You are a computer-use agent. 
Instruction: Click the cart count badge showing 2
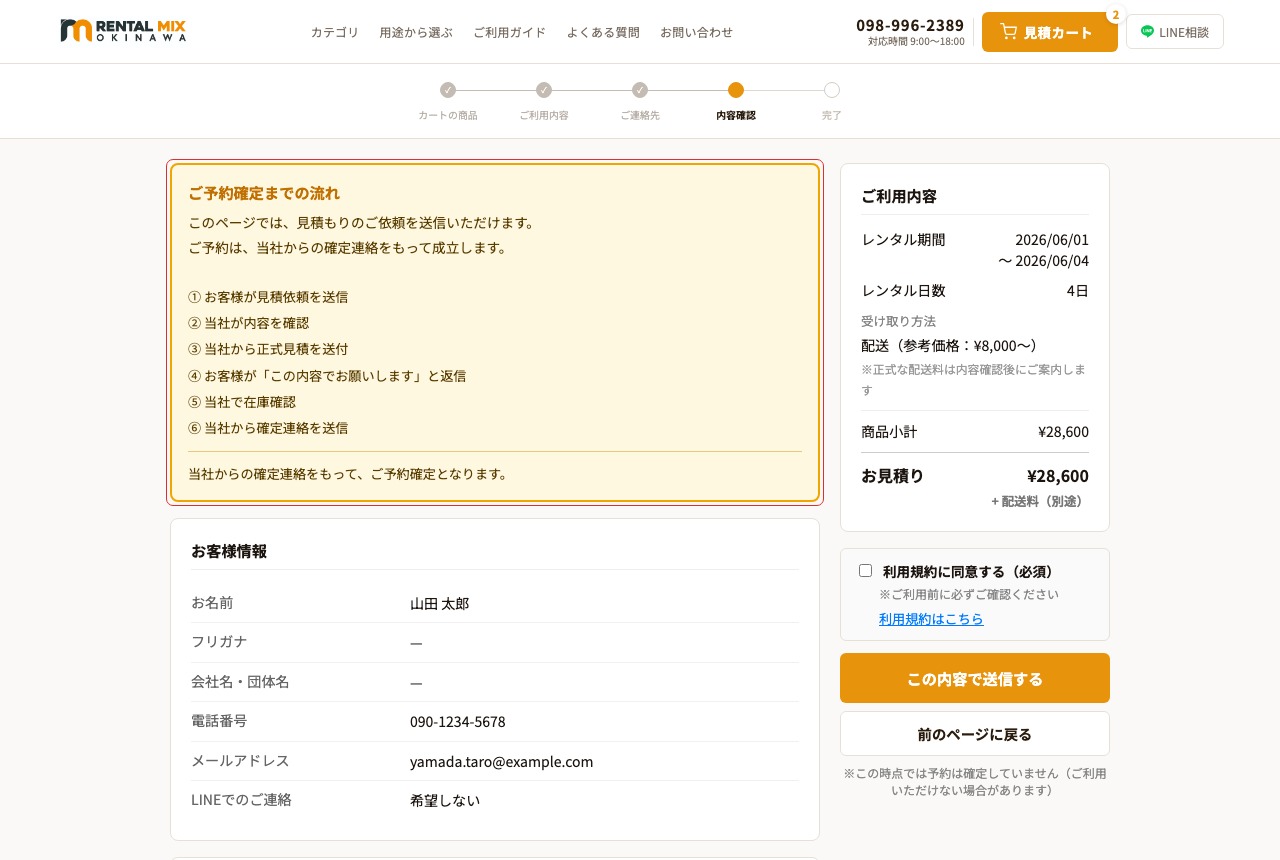pos(1115,15)
